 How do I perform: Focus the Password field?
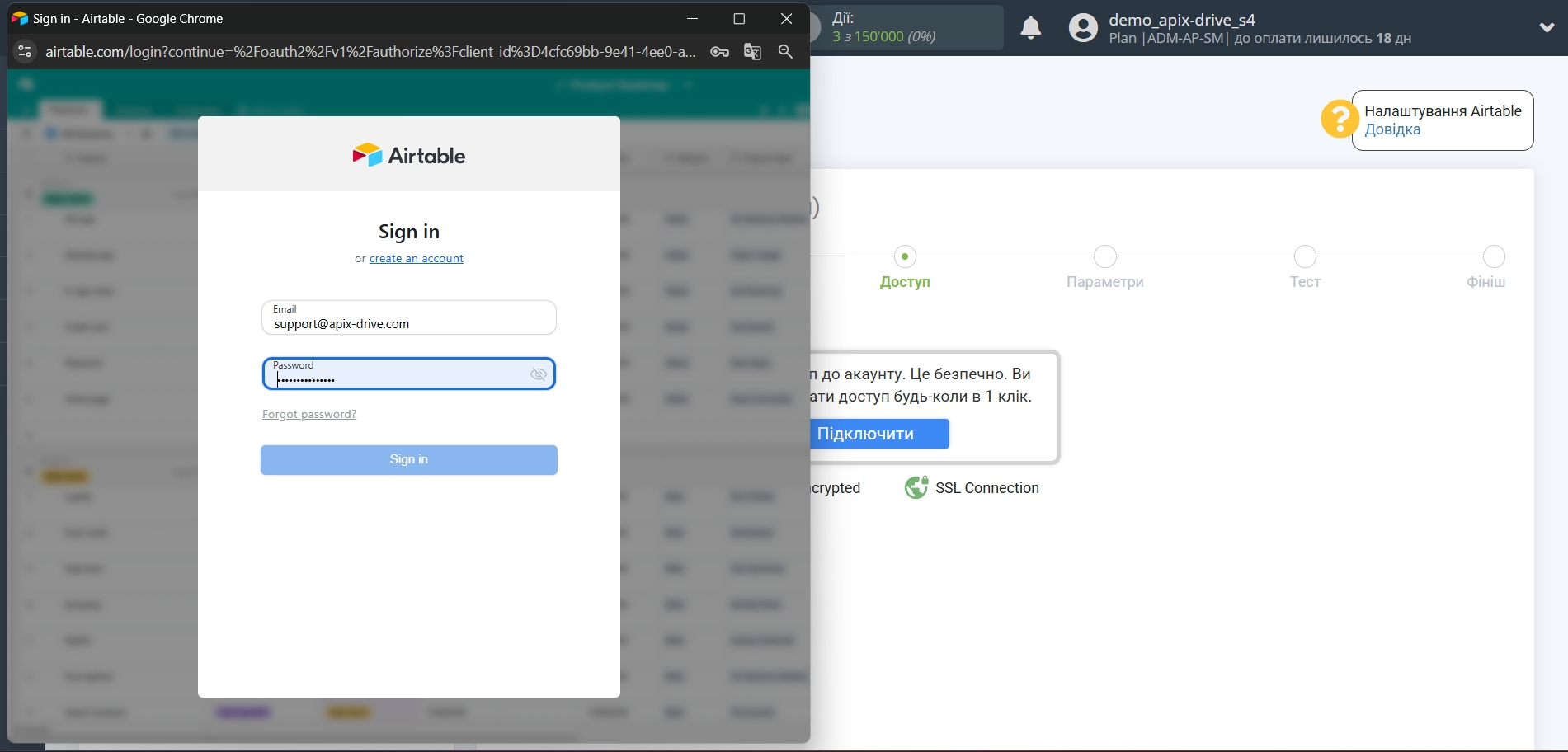coord(409,374)
